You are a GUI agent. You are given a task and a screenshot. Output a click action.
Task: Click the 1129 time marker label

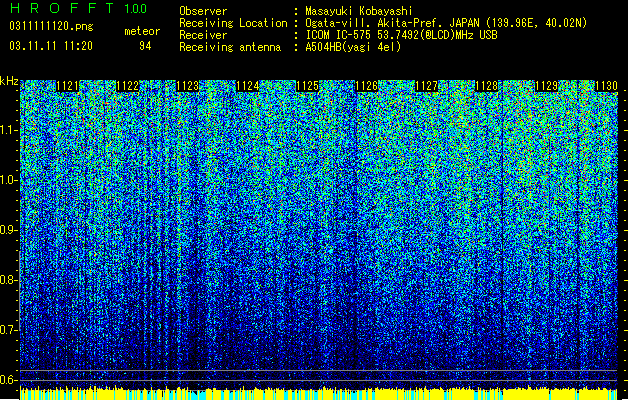click(x=546, y=86)
